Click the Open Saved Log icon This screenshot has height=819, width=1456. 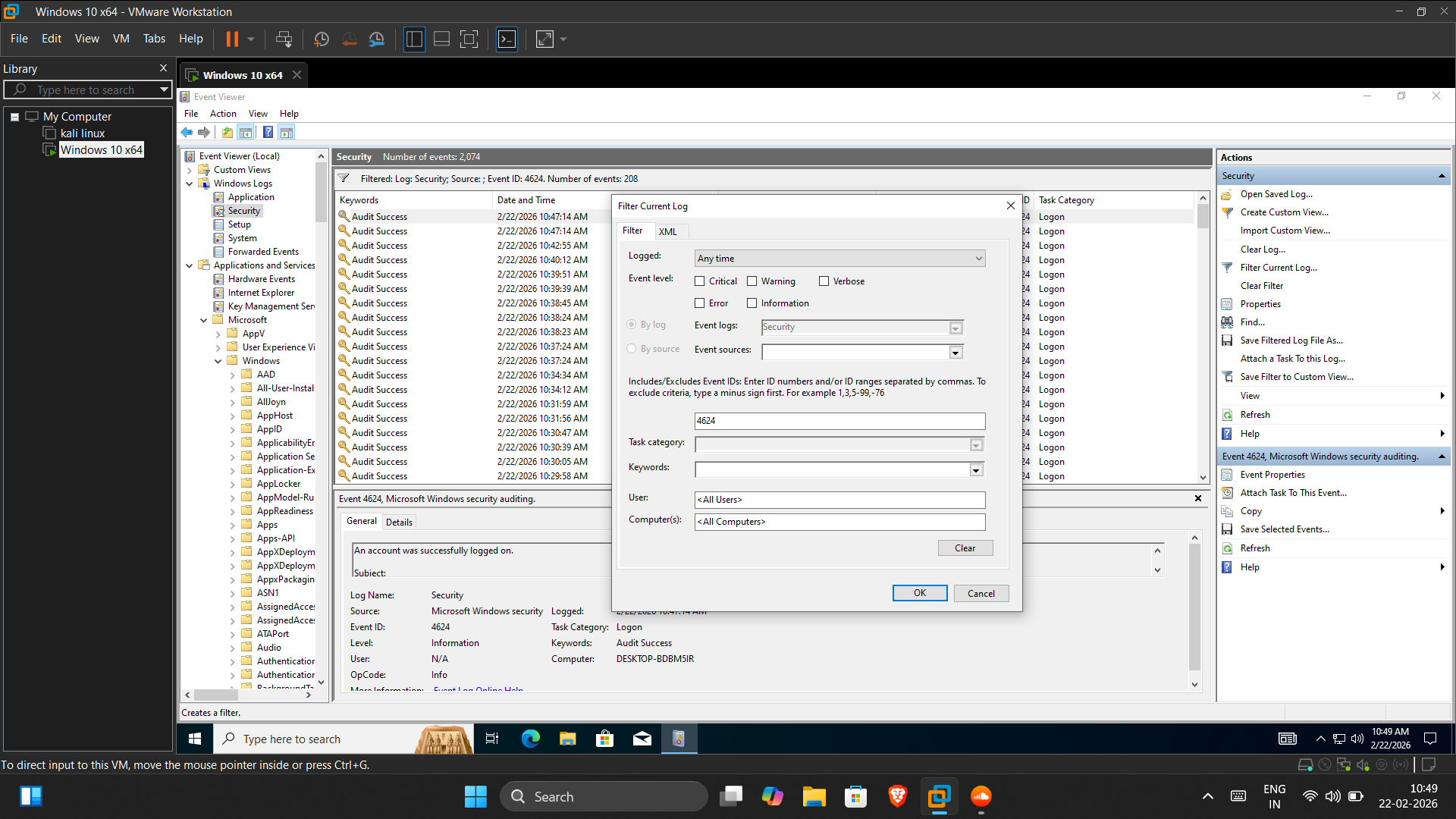point(1227,195)
